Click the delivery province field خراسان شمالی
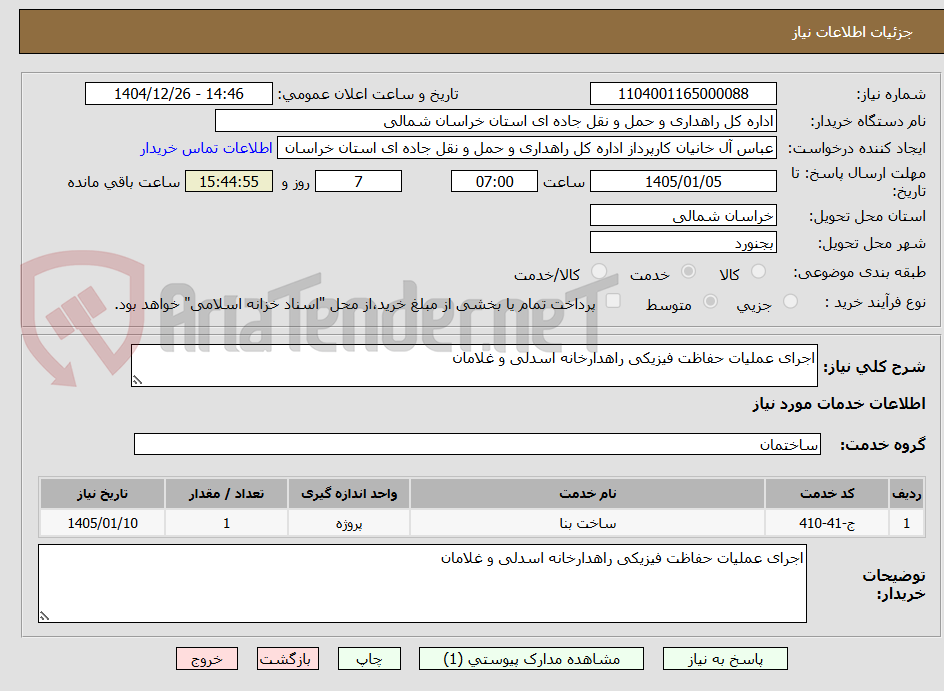Image resolution: width=944 pixels, height=691 pixels. tap(683, 215)
